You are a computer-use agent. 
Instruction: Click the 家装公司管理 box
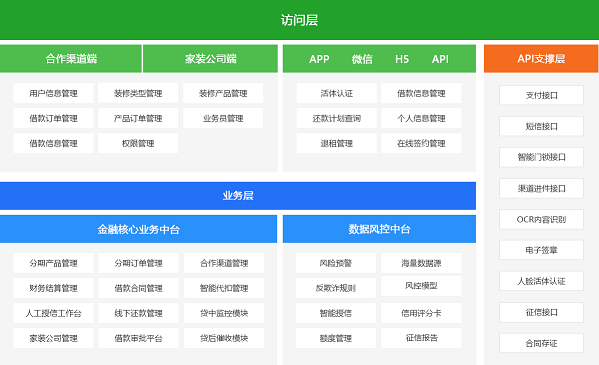pyautogui.click(x=53, y=338)
